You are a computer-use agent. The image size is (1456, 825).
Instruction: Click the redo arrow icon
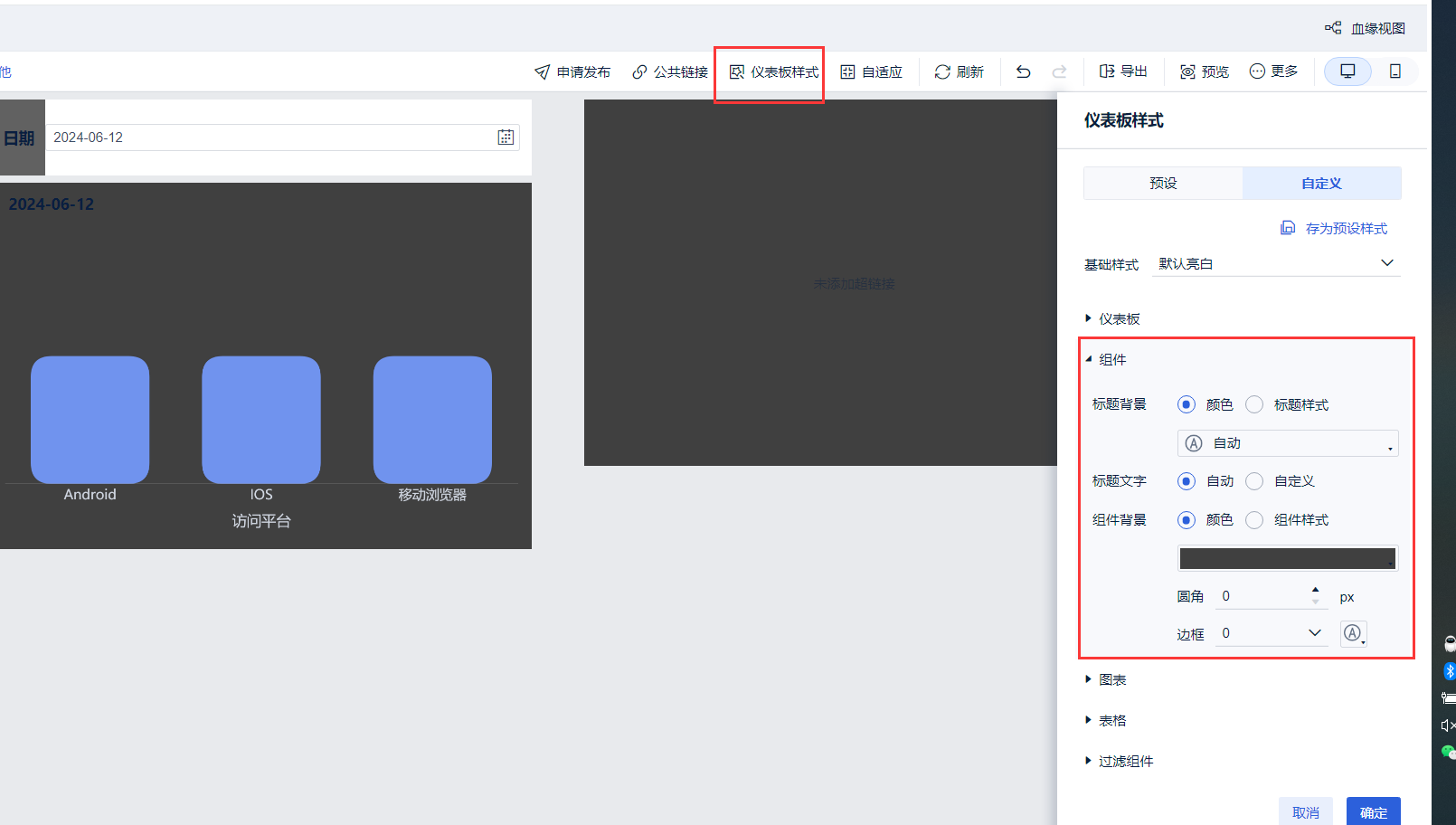pyautogui.click(x=1059, y=71)
